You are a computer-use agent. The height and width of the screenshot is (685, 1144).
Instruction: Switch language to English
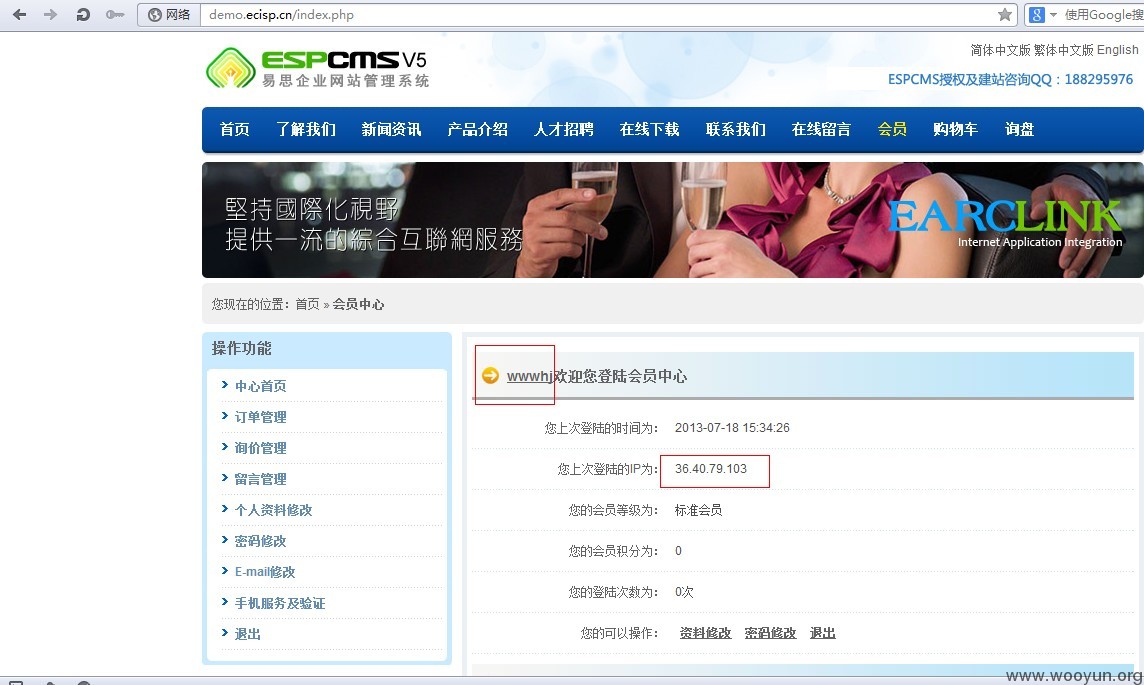click(x=1117, y=50)
